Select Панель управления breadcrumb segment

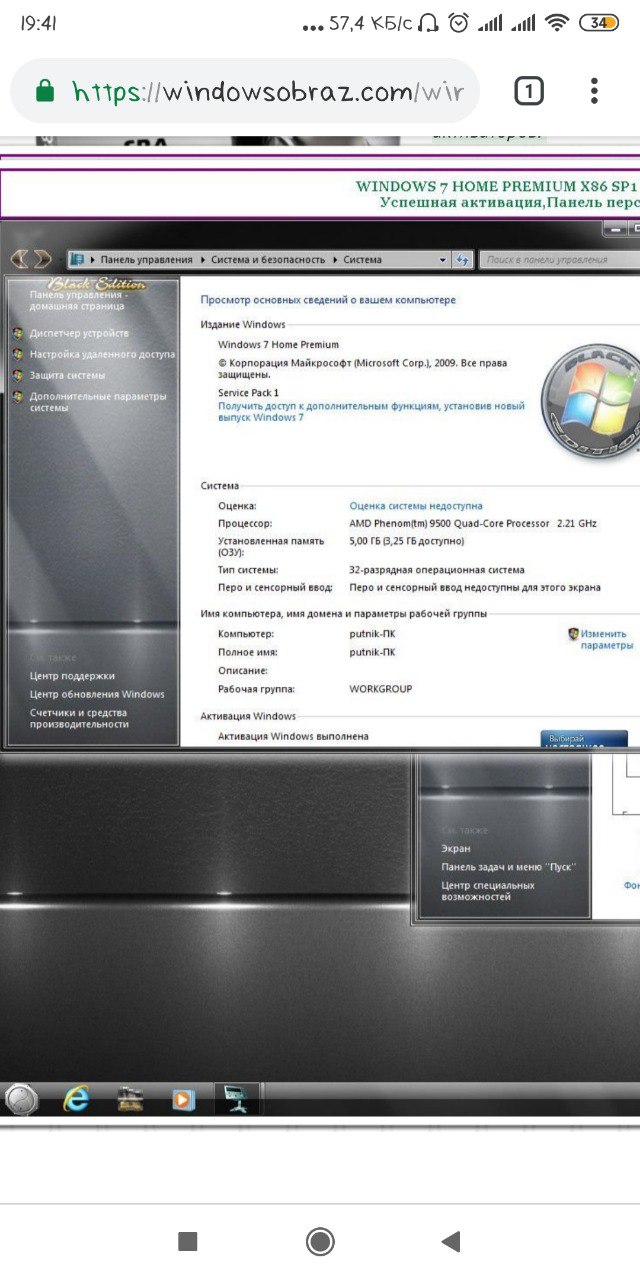tap(147, 260)
